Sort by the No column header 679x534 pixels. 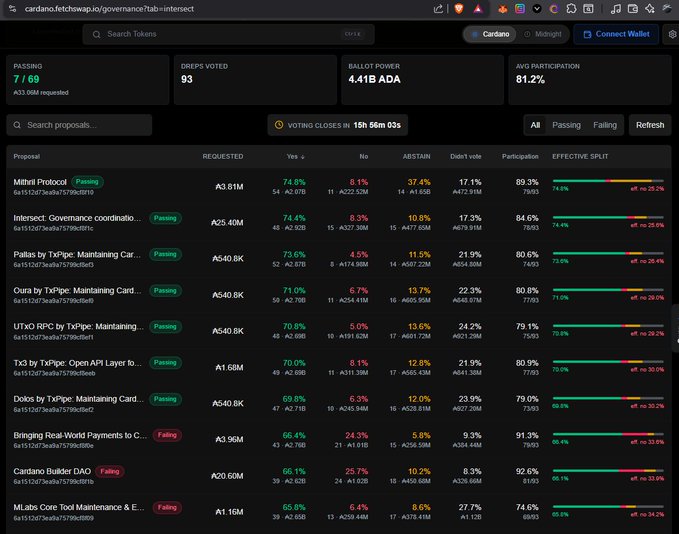pos(364,156)
